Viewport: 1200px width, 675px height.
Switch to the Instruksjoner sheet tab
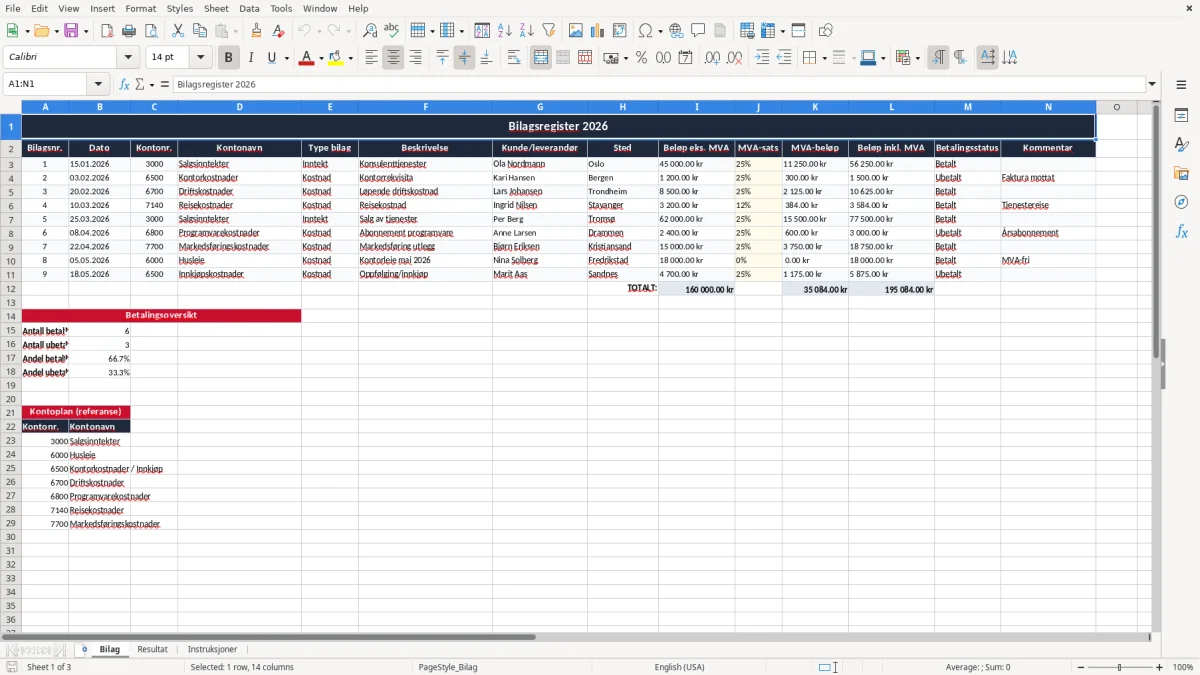(212, 649)
